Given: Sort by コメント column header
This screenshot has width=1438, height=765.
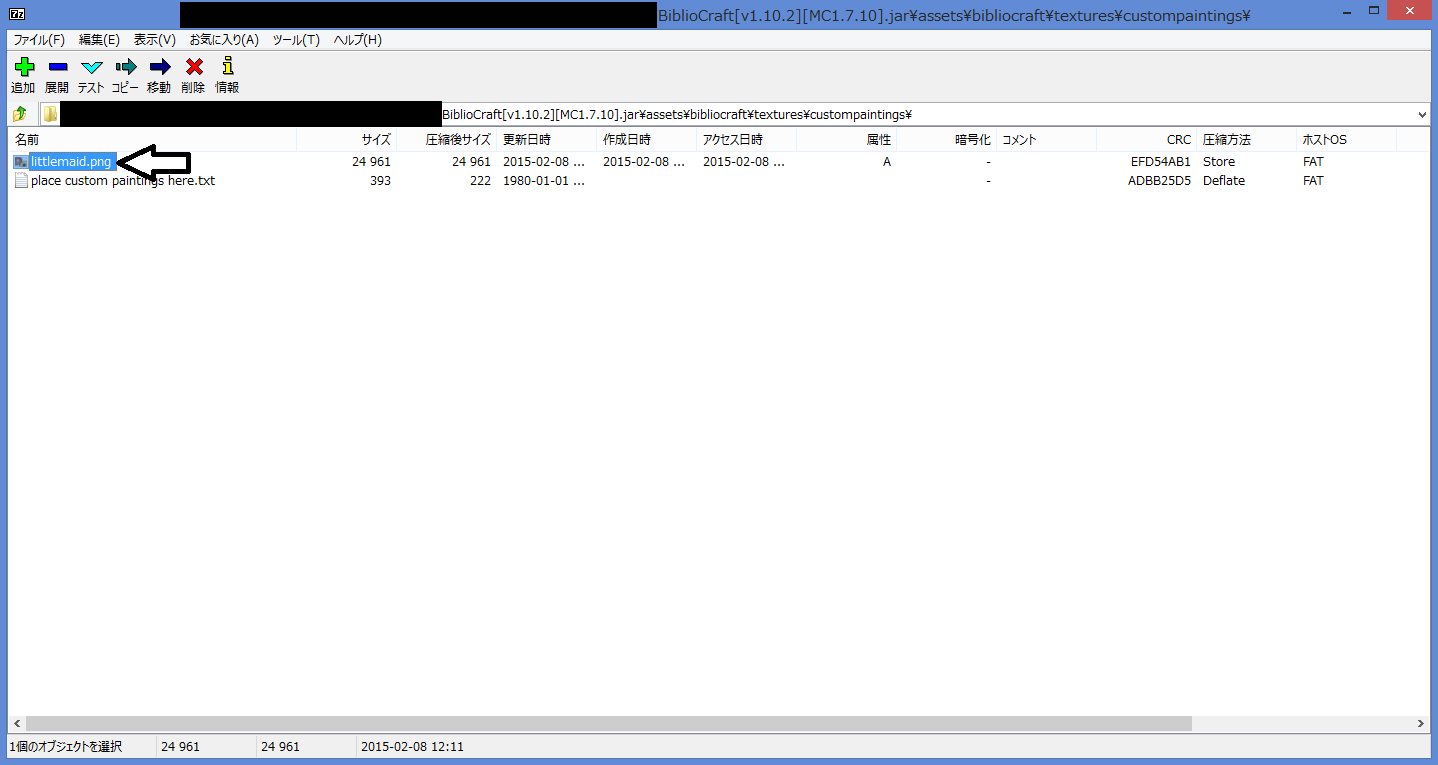Looking at the screenshot, I should click(1046, 140).
